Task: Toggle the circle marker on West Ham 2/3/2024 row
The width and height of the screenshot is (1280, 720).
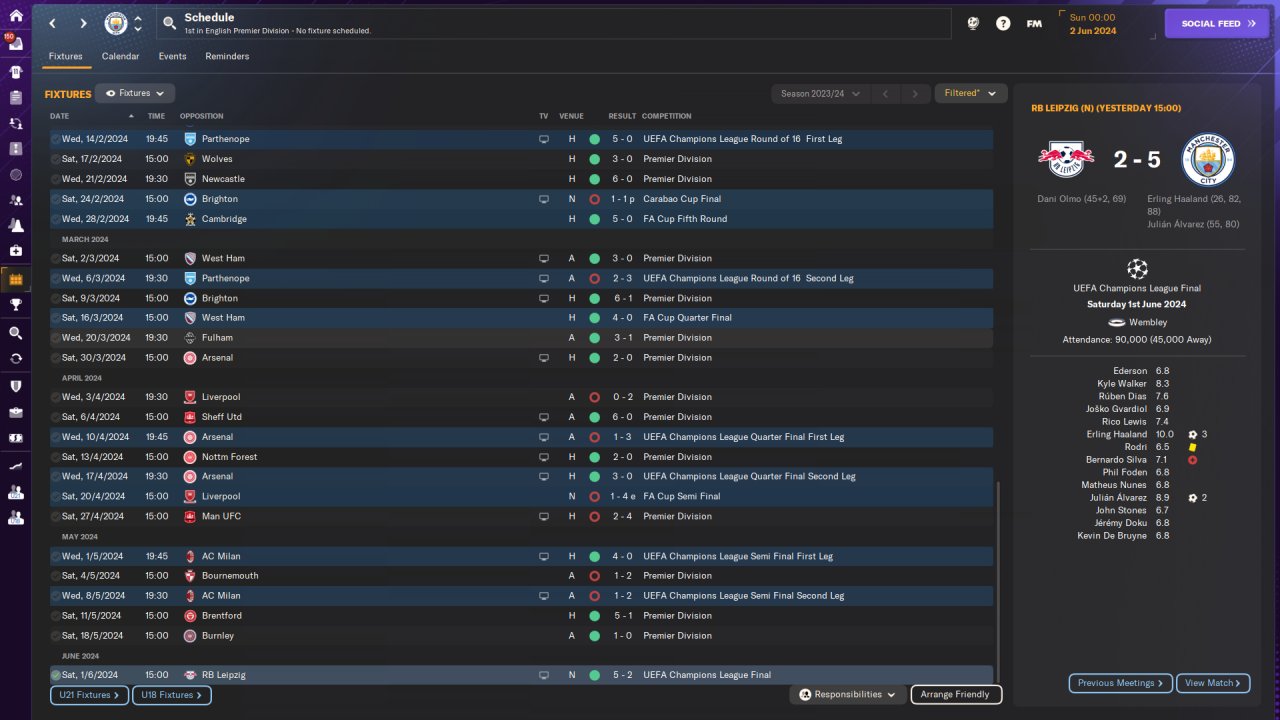Action: [55, 258]
